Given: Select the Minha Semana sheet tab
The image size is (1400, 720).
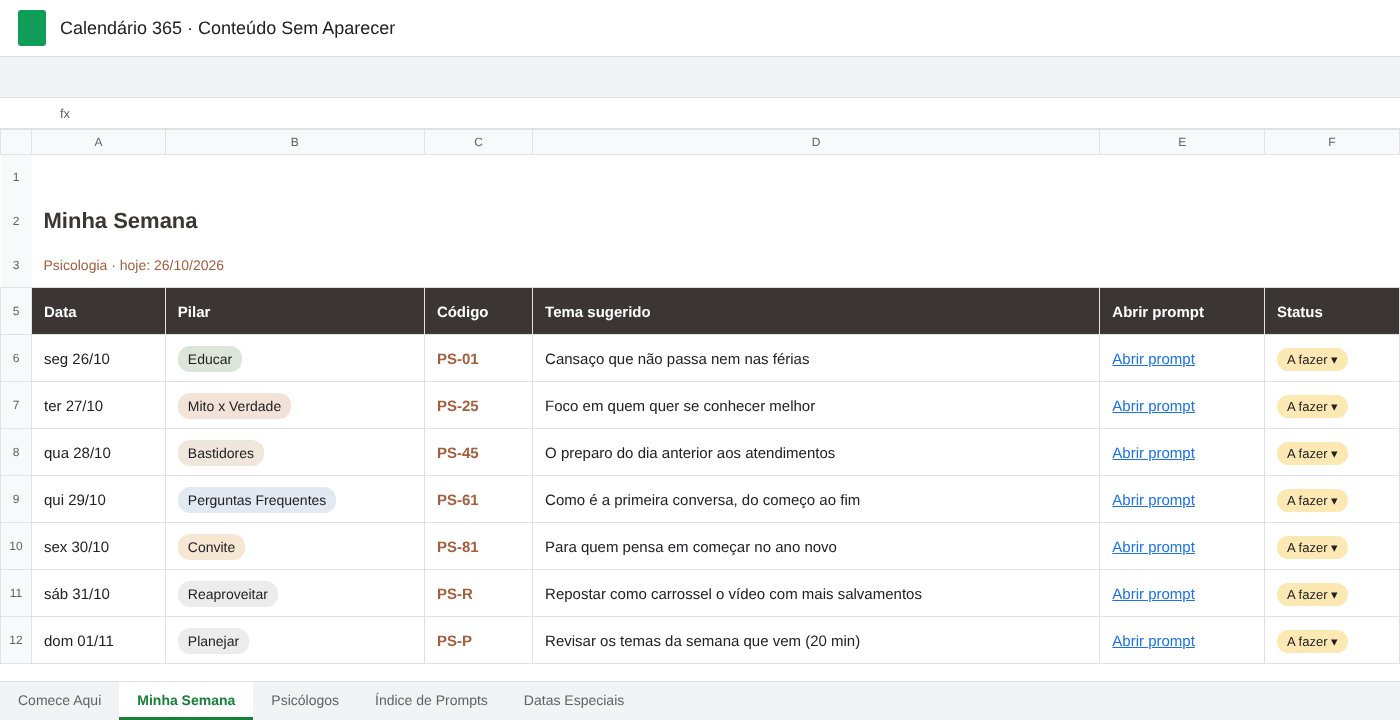Looking at the screenshot, I should pyautogui.click(x=186, y=700).
